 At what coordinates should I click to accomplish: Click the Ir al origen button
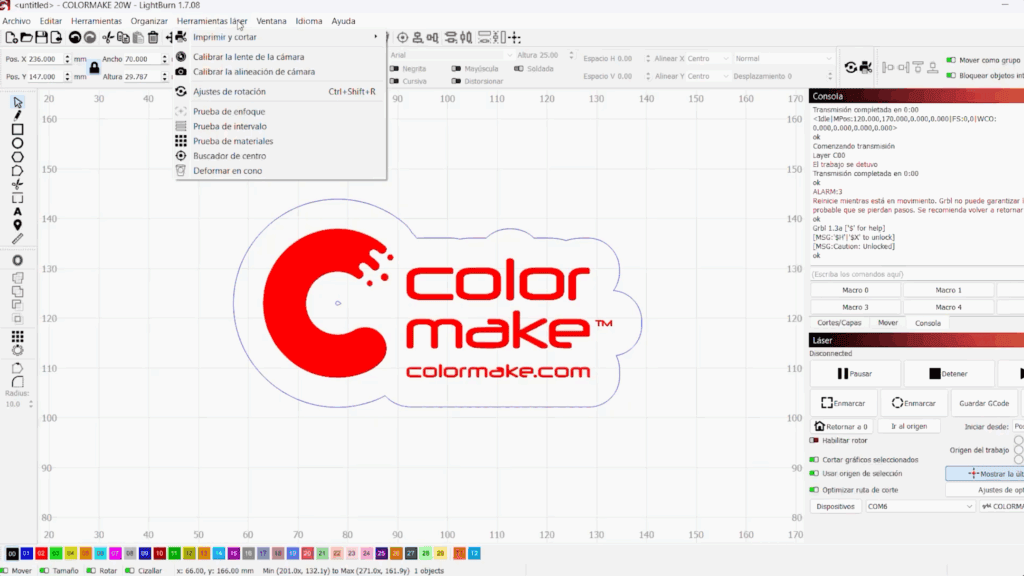(909, 426)
